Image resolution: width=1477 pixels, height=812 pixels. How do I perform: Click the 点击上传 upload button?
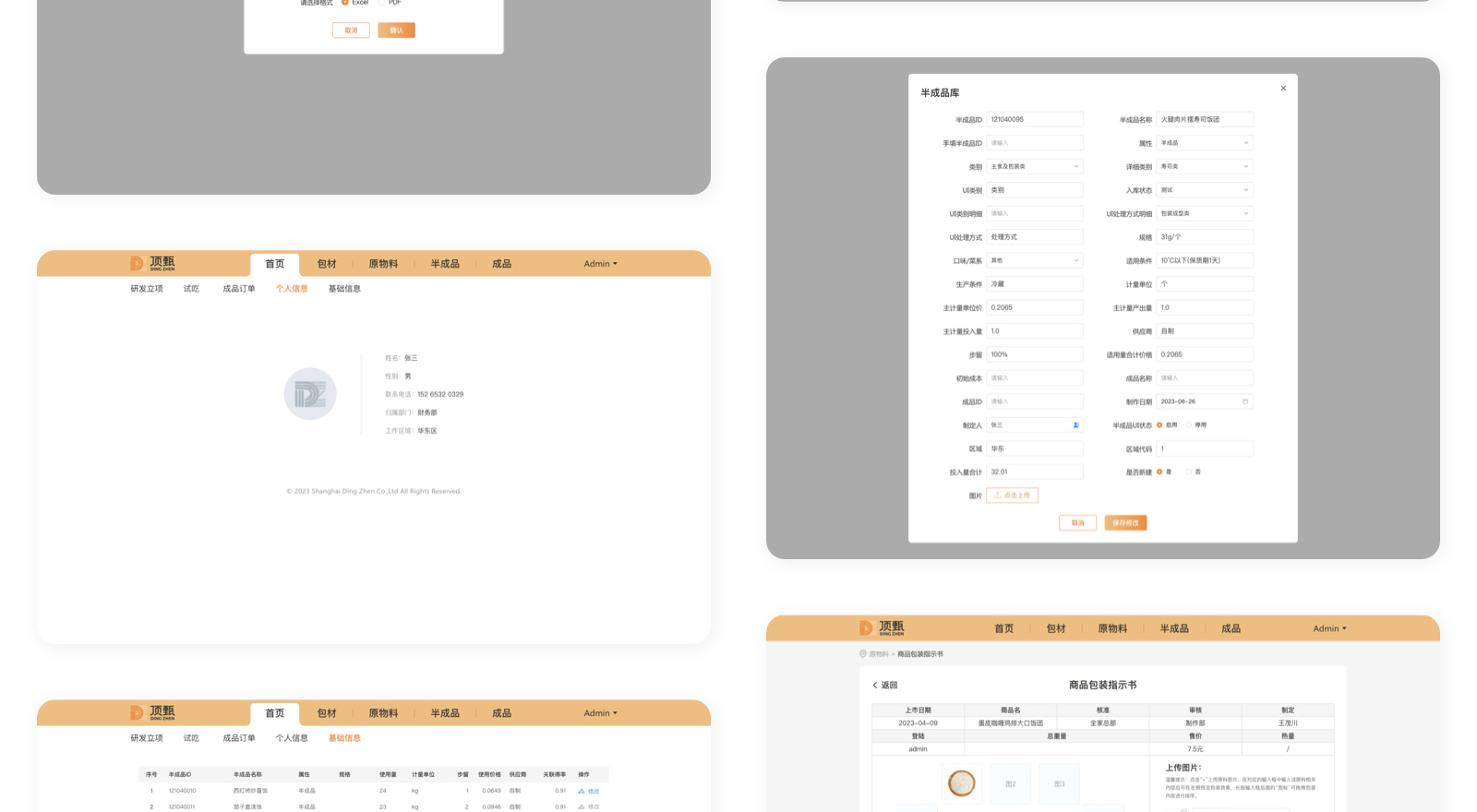pos(1012,496)
